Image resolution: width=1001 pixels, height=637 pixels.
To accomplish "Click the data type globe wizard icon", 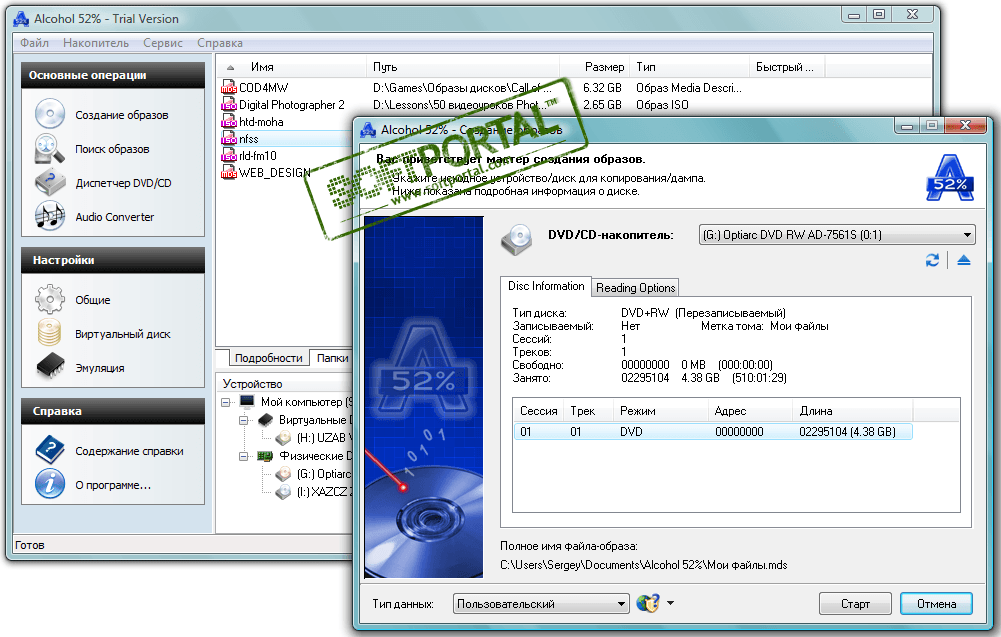I will coord(648,603).
